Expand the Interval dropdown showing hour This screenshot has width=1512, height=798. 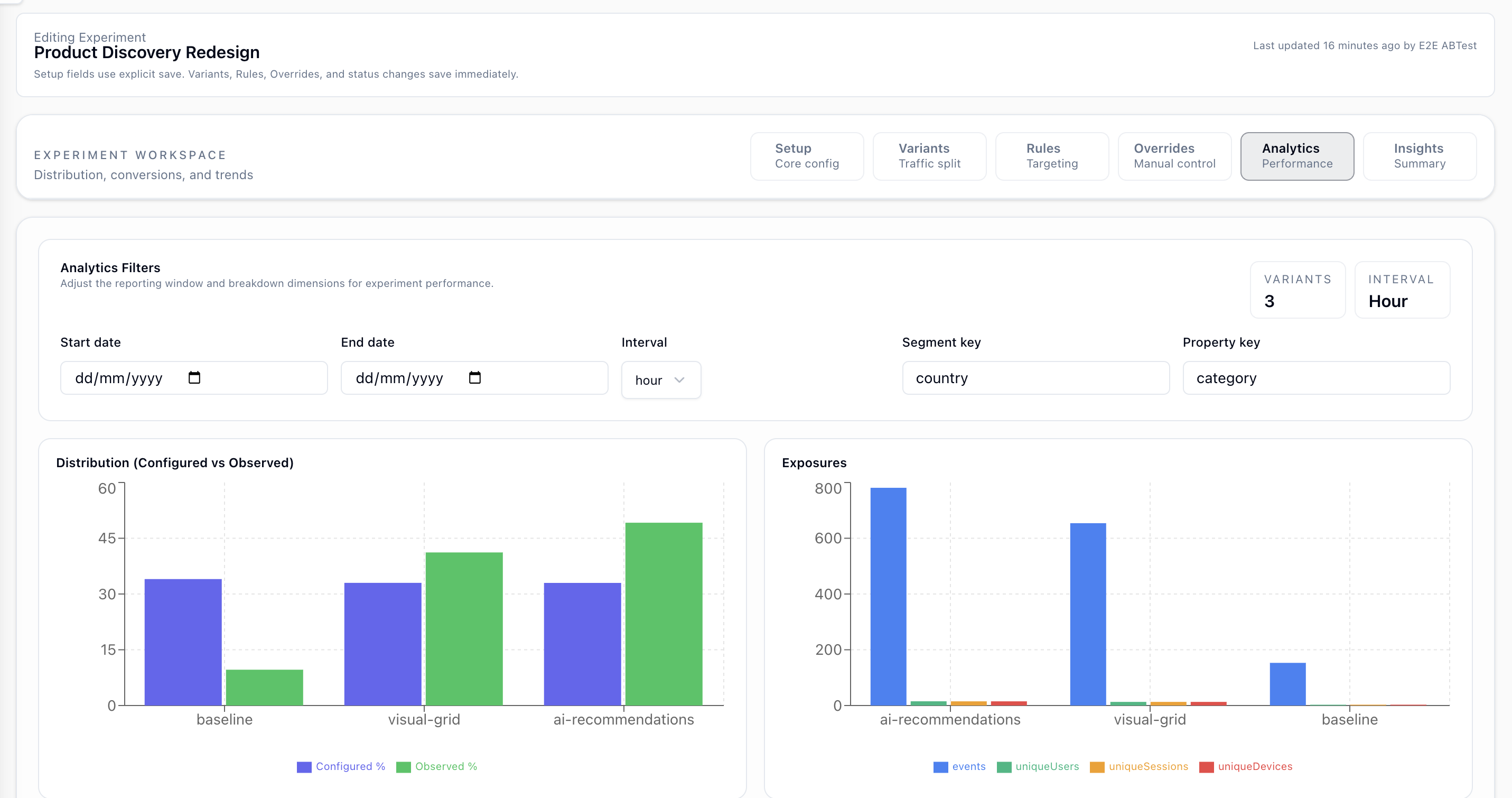point(660,380)
